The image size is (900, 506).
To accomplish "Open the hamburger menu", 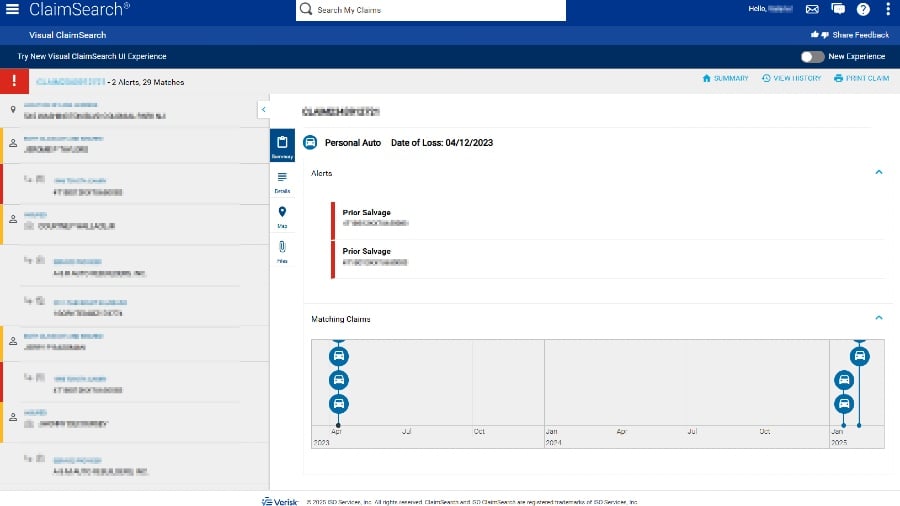I will [x=12, y=9].
